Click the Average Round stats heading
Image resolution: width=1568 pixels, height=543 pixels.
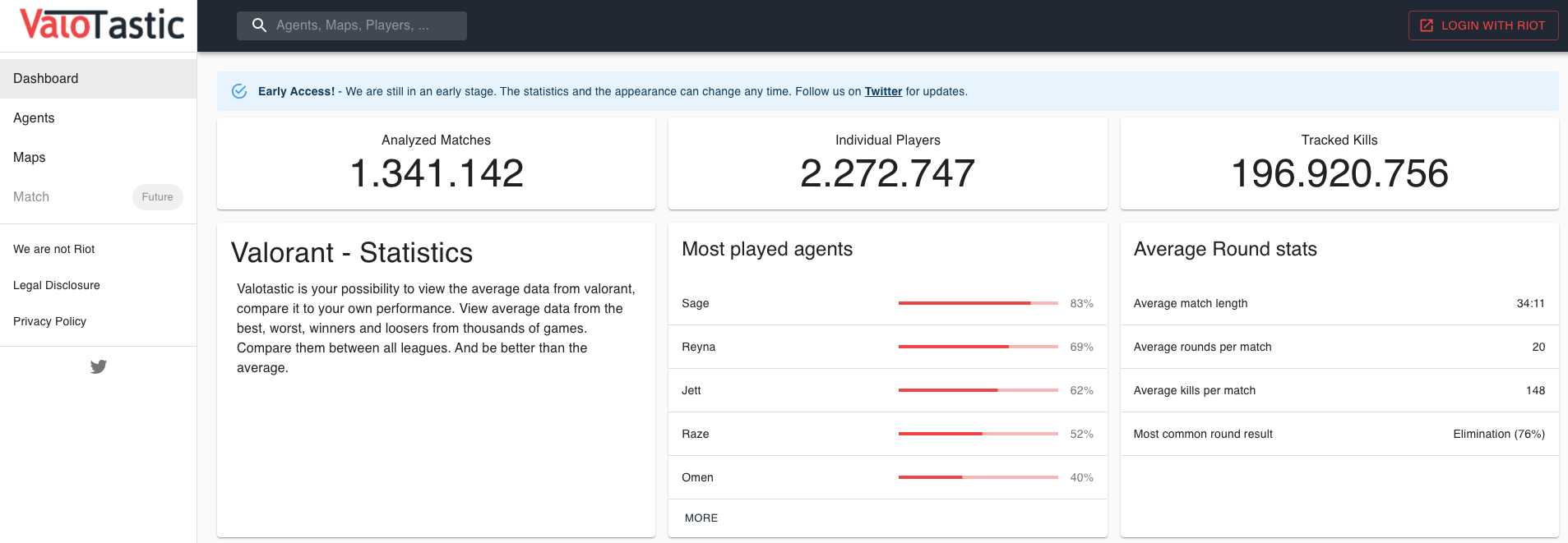1225,249
